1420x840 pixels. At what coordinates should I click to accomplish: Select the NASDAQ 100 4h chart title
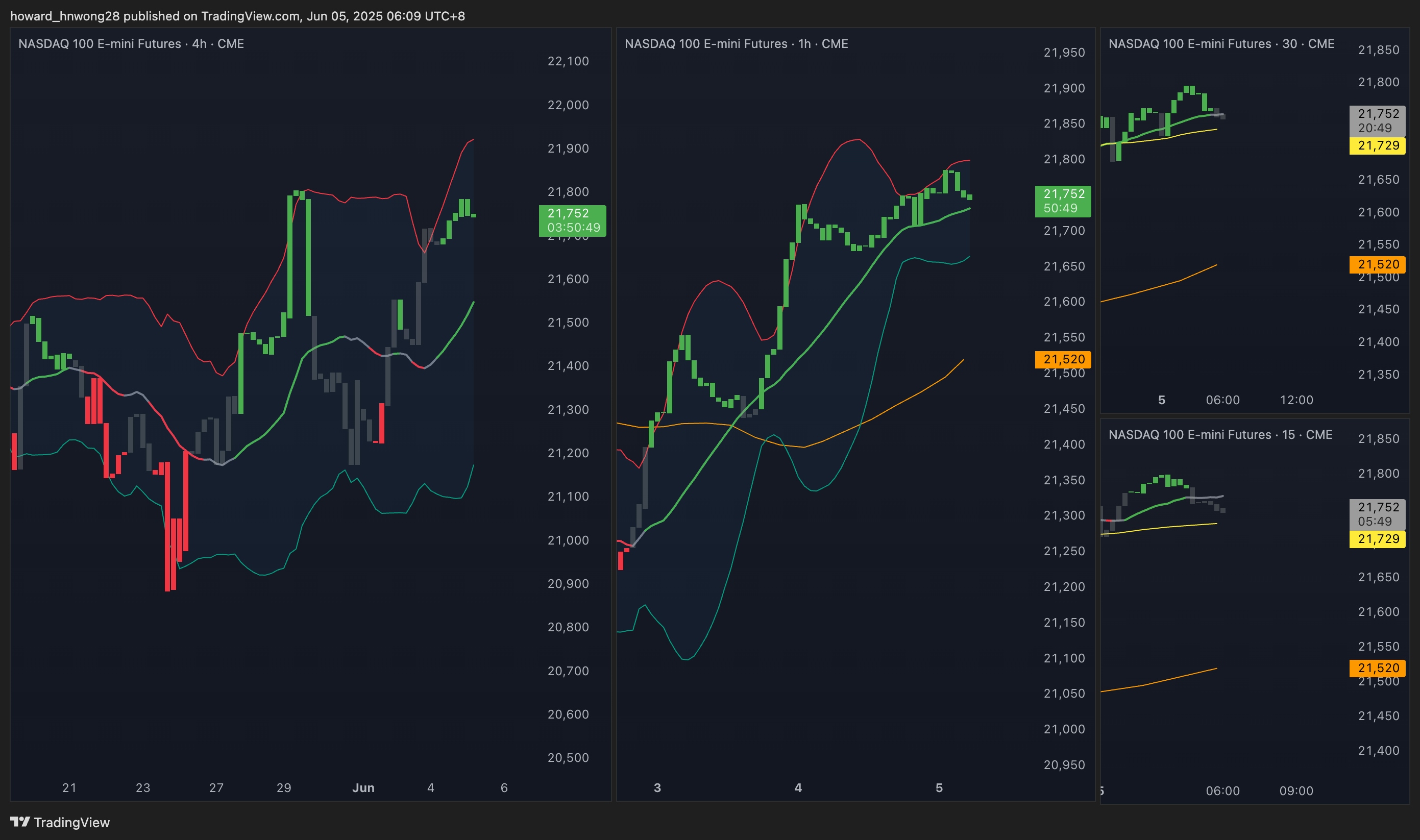131,43
